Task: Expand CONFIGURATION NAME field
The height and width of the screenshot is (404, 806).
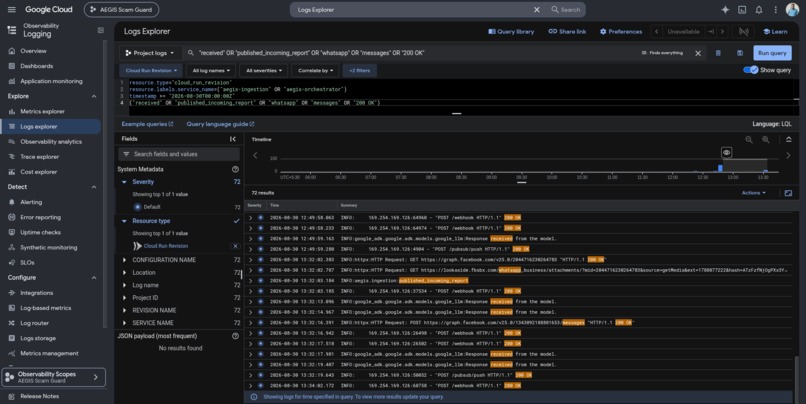Action: pyautogui.click(x=124, y=260)
